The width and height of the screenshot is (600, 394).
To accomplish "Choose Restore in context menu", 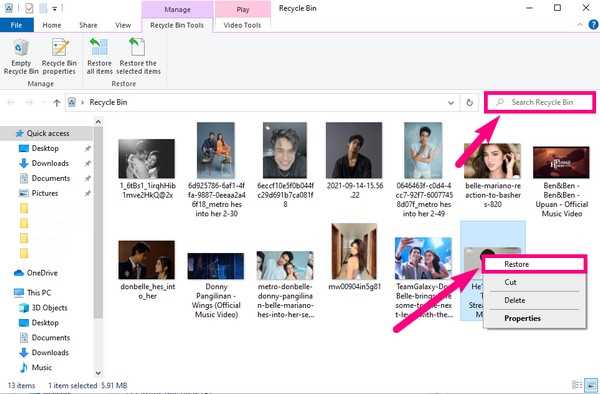I will coord(534,264).
